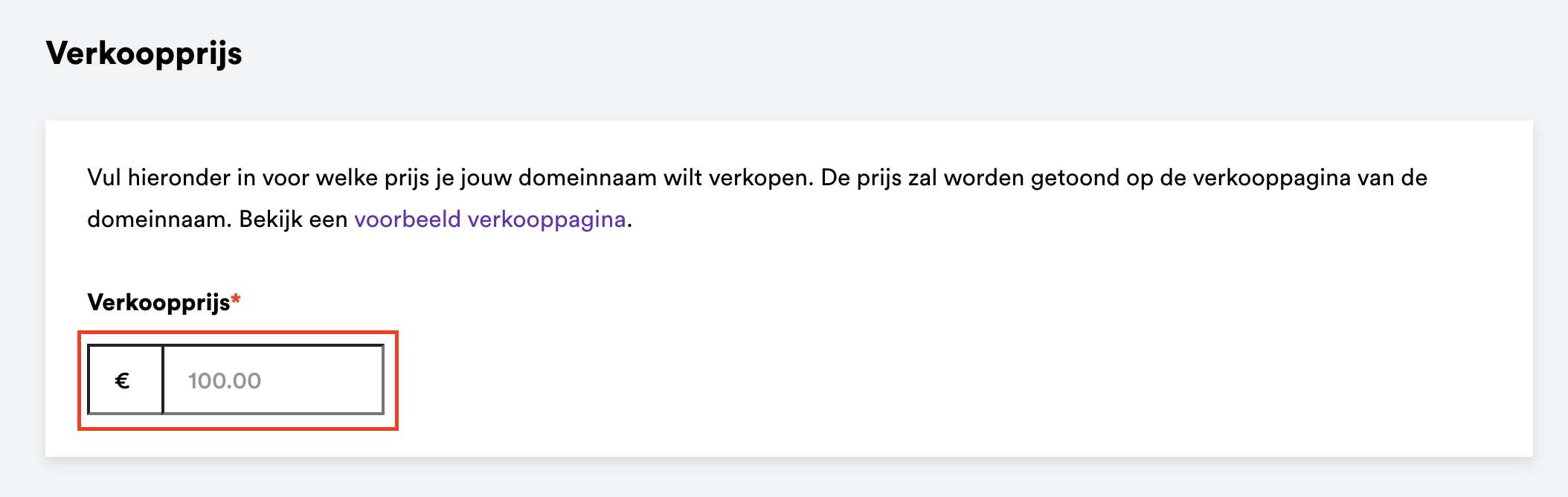Click the 'Vul hieronder in' sentence start
Screen dimensions: 1568x497
(x=170, y=179)
